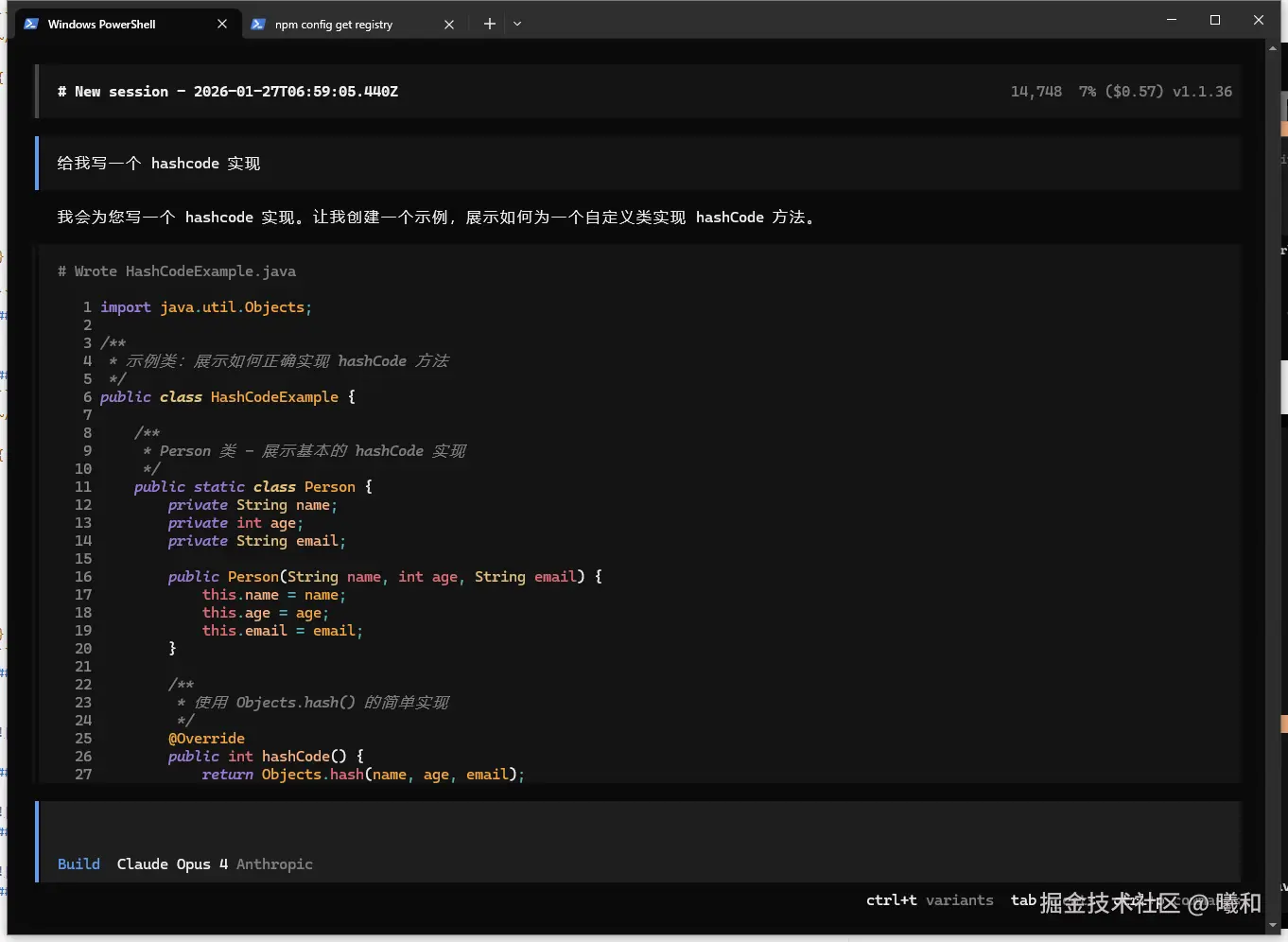This screenshot has width=1288, height=942.
Task: Open a new terminal tab
Action: tap(489, 24)
